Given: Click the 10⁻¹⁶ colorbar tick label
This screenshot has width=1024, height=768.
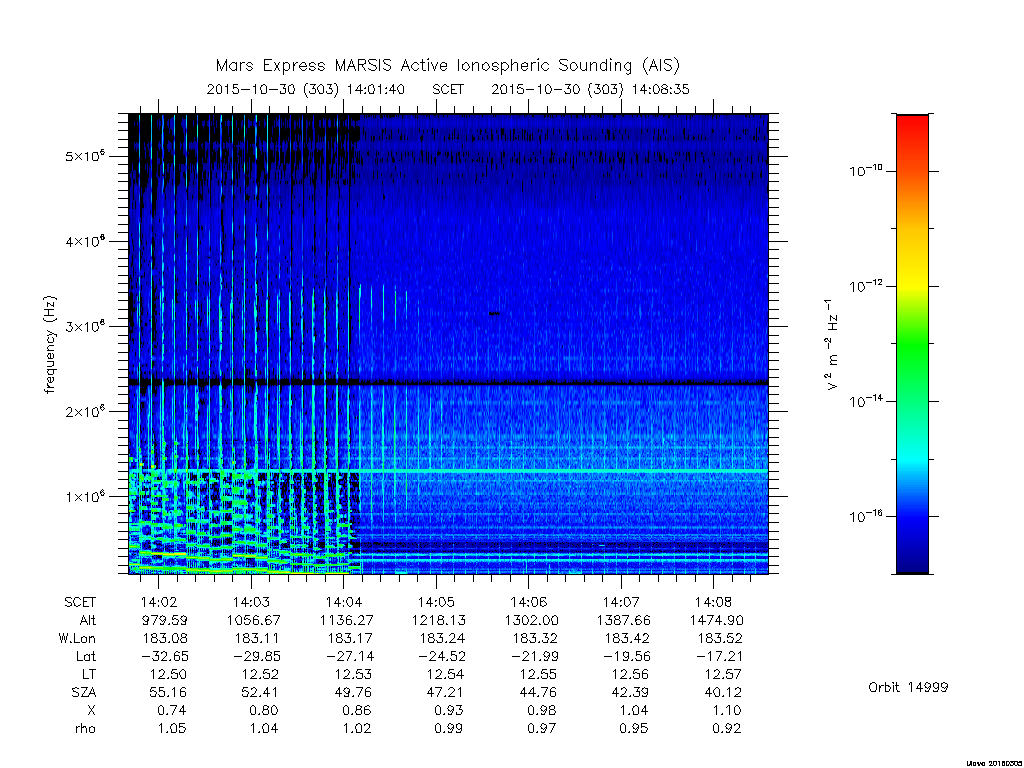Looking at the screenshot, I should [866, 516].
